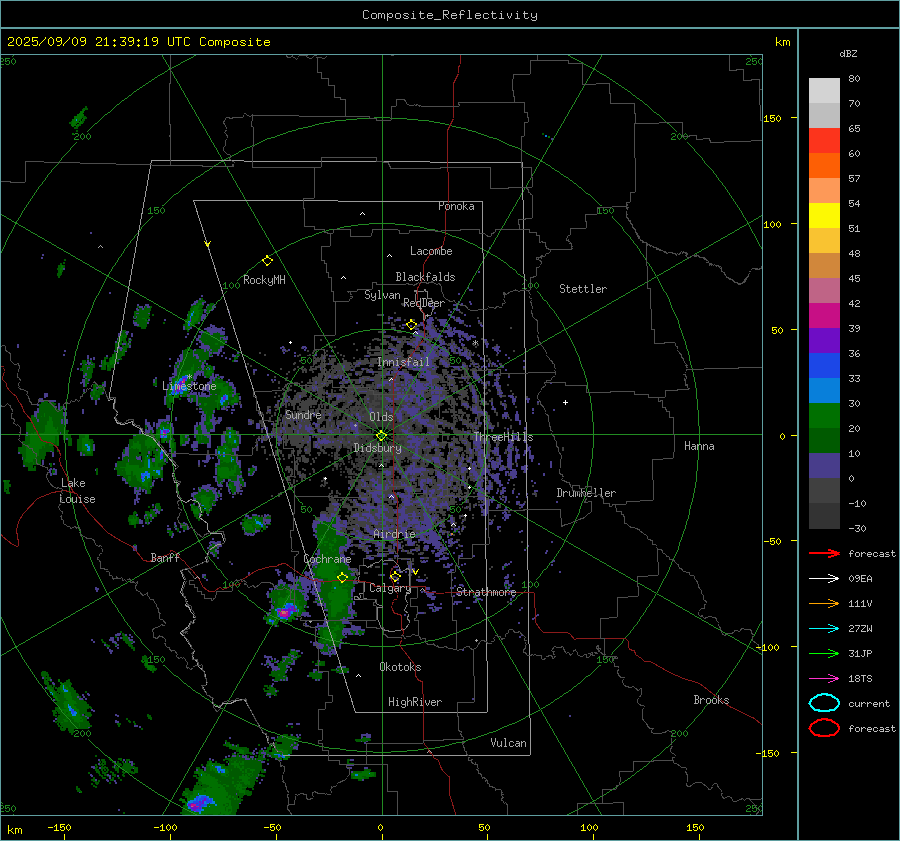900x841 pixels.
Task: Click the cyan 27ZW legend arrow
Action: coord(824,629)
